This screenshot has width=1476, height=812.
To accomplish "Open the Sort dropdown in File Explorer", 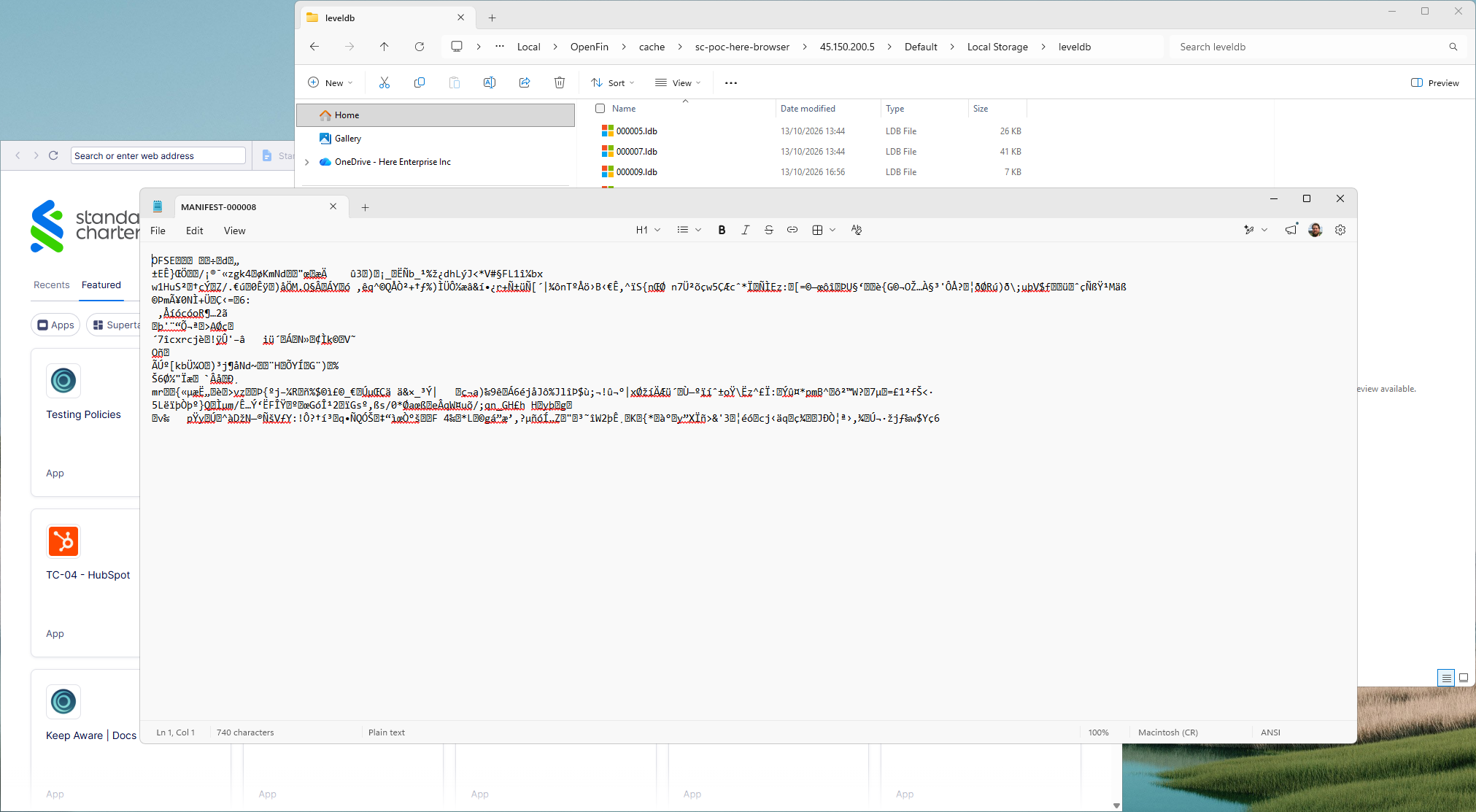I will tap(613, 82).
